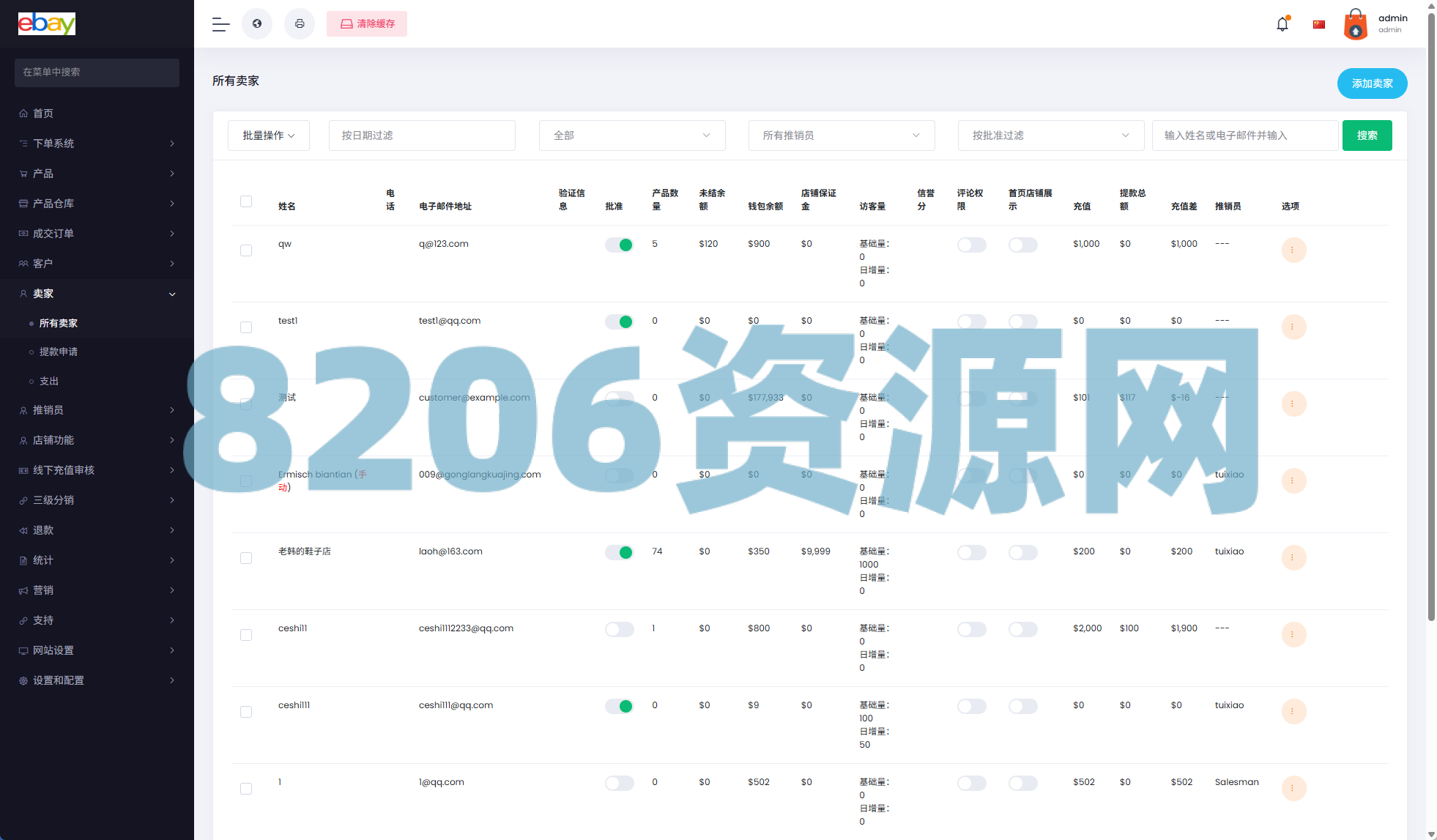This screenshot has width=1437, height=840.
Task: Click the hamburger menu collapse icon
Action: tap(220, 24)
